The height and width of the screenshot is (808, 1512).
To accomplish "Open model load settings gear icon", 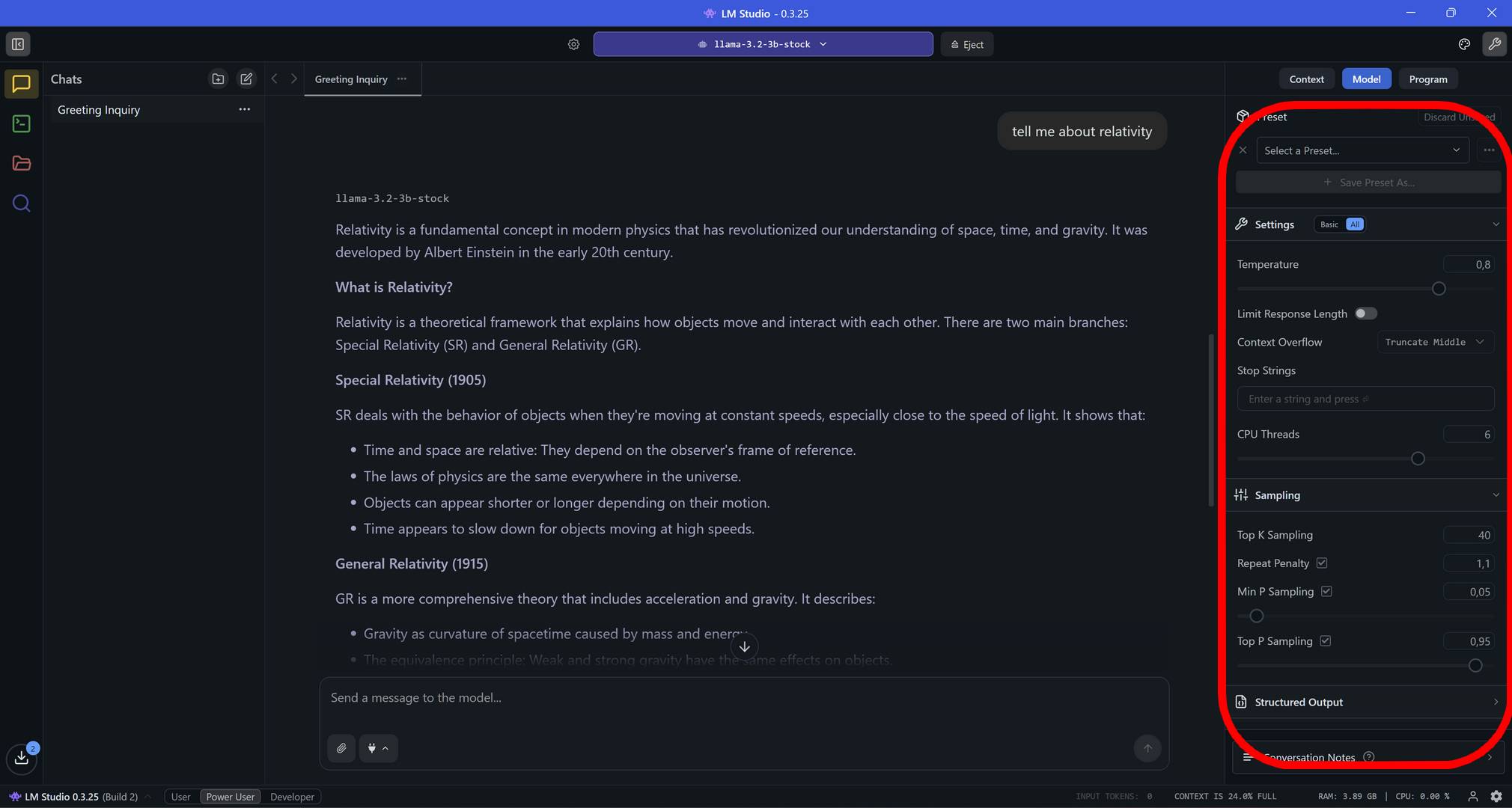I will coord(573,44).
